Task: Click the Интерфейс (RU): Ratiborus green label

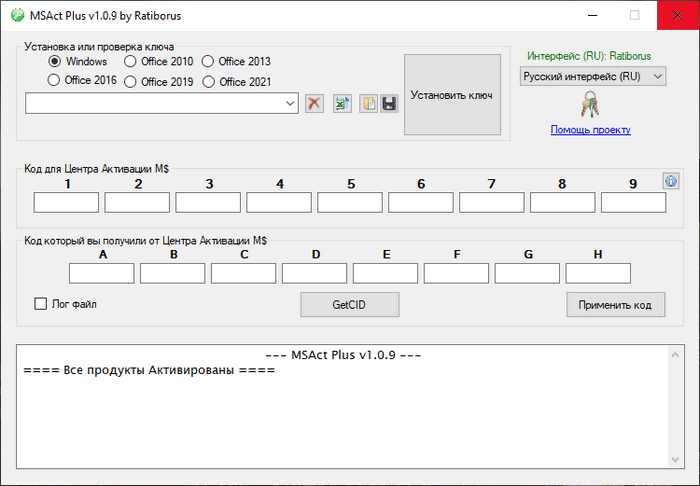Action: (589, 56)
